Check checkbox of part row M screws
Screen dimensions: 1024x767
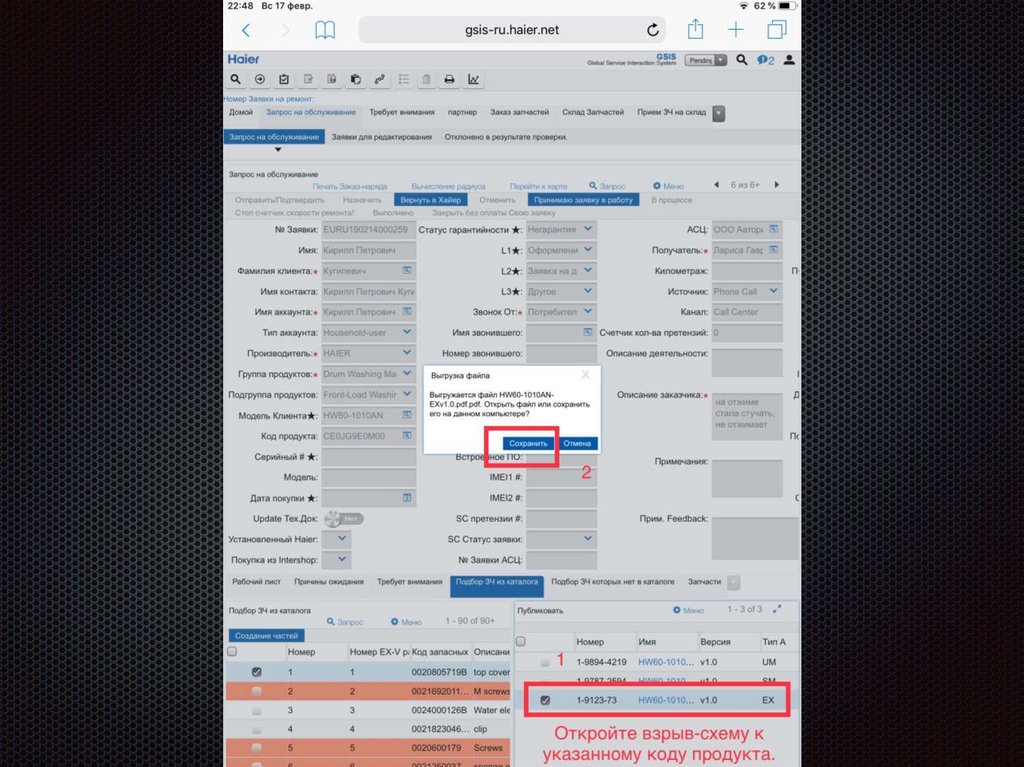pos(257,691)
